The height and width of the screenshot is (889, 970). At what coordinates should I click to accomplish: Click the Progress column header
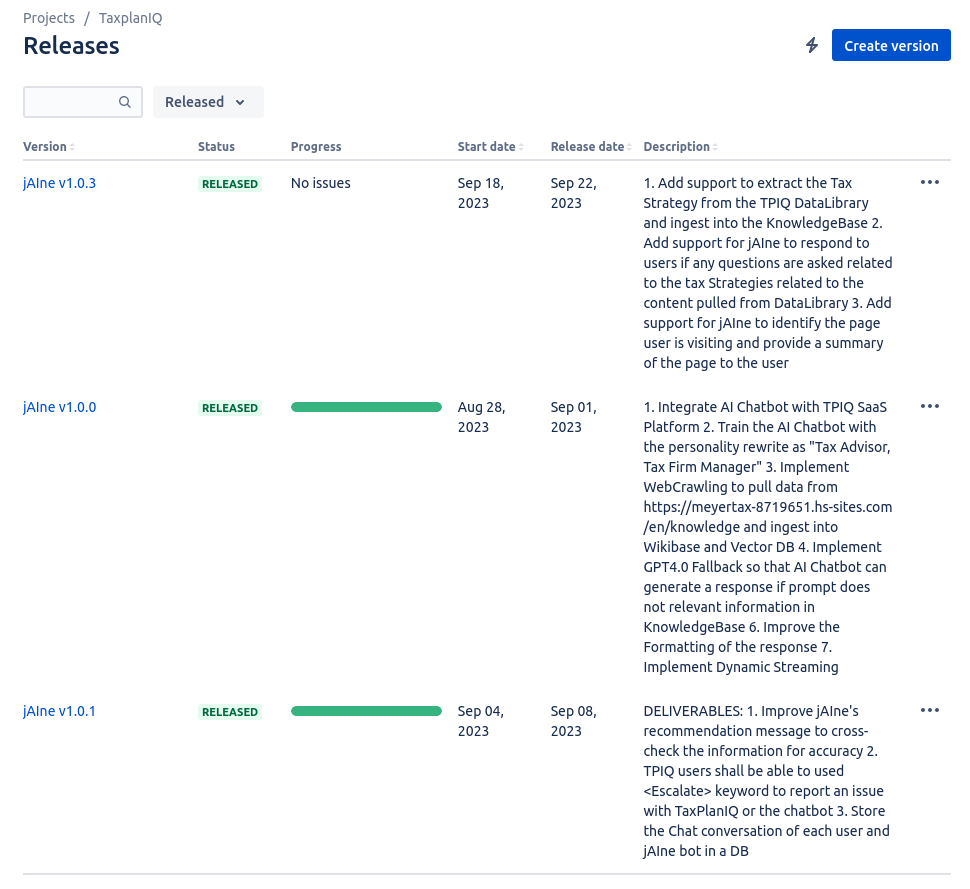click(316, 147)
